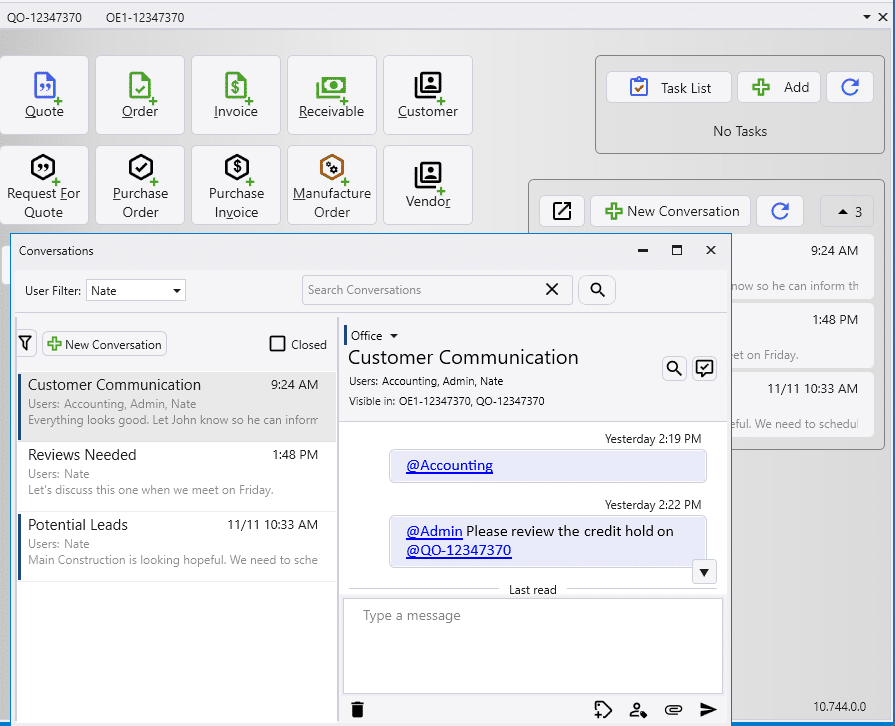This screenshot has height=726, width=895.
Task: Click the send message arrow icon
Action: (708, 709)
